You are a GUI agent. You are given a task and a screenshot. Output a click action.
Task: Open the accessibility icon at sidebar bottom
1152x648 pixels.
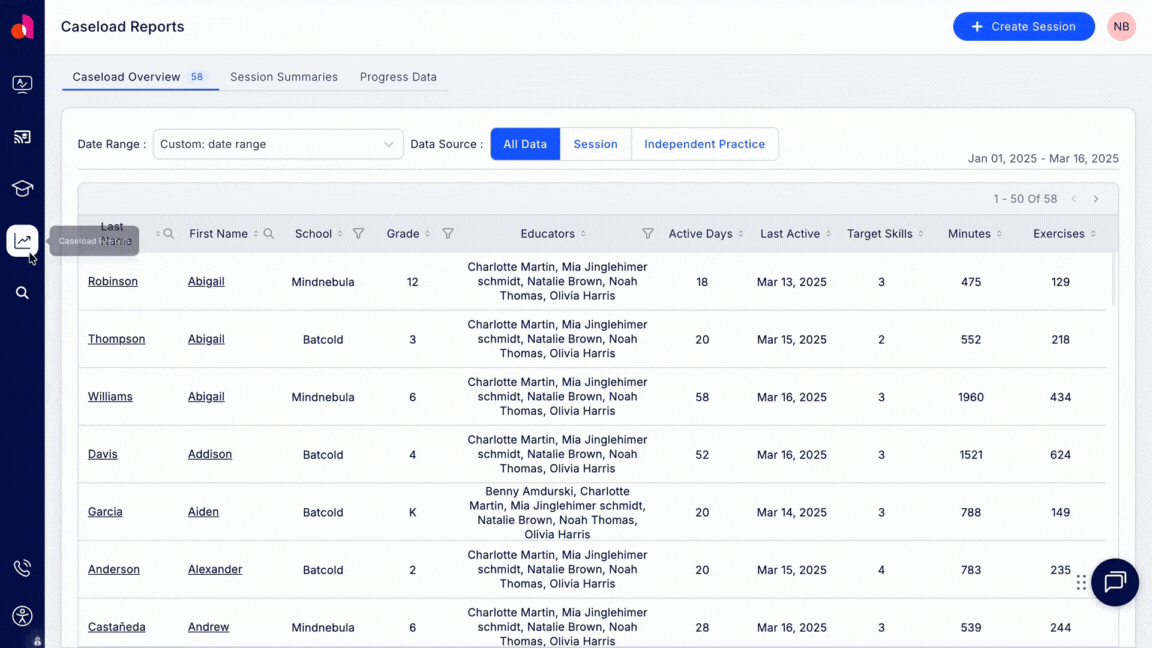(x=22, y=615)
